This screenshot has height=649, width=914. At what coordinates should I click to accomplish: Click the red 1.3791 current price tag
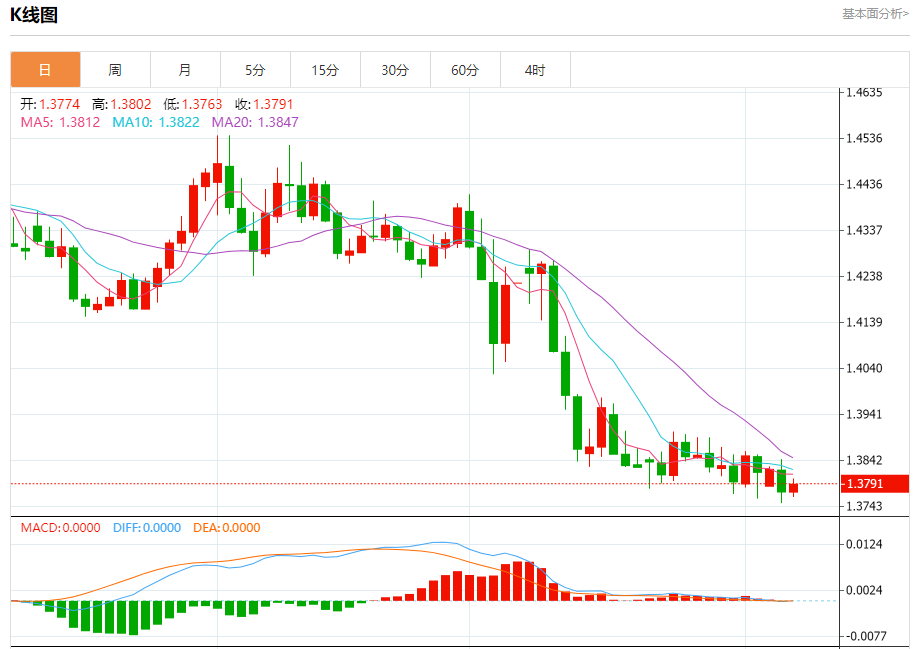tap(875, 483)
